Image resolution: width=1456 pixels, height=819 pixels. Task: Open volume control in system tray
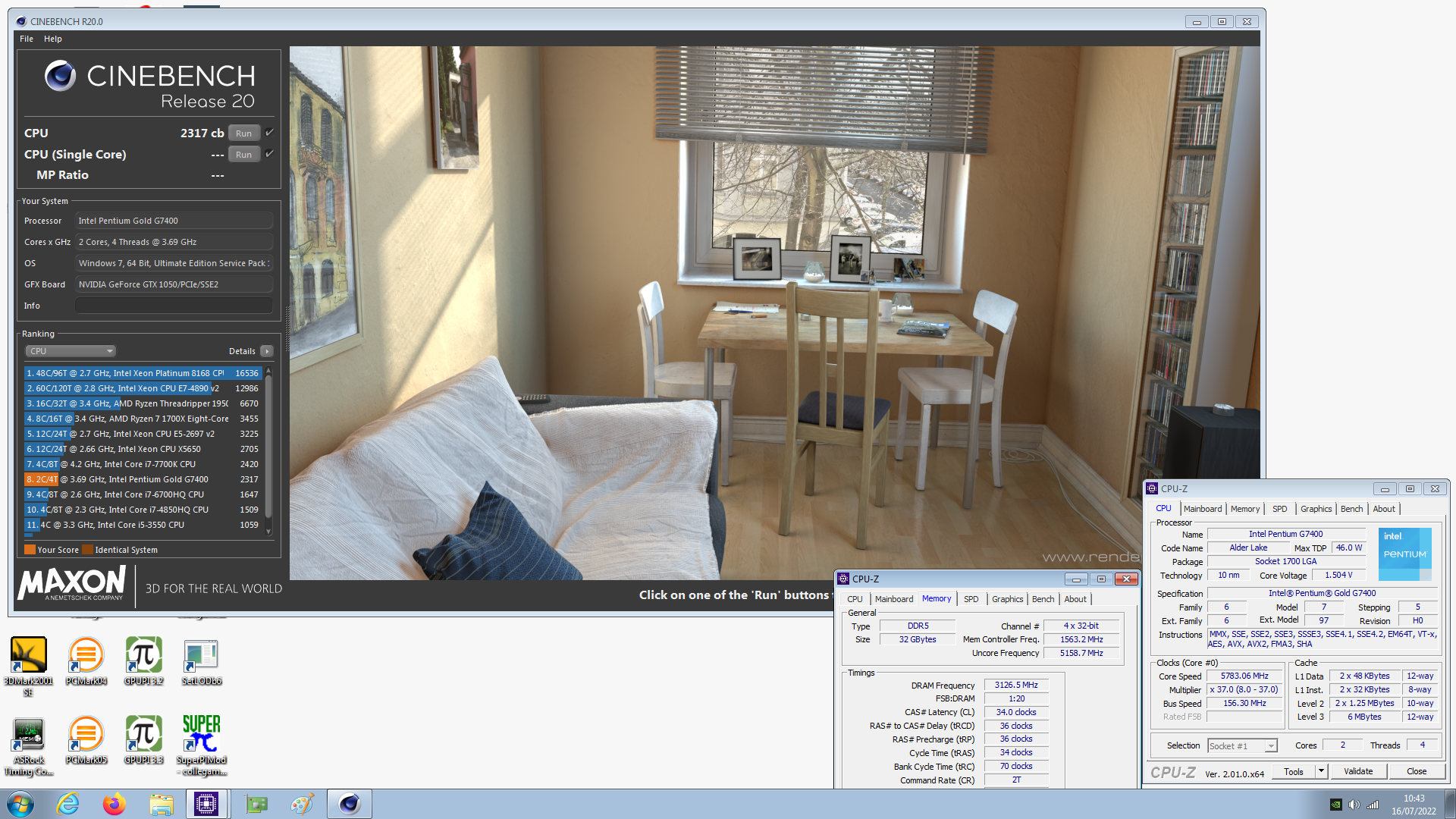pos(1354,805)
